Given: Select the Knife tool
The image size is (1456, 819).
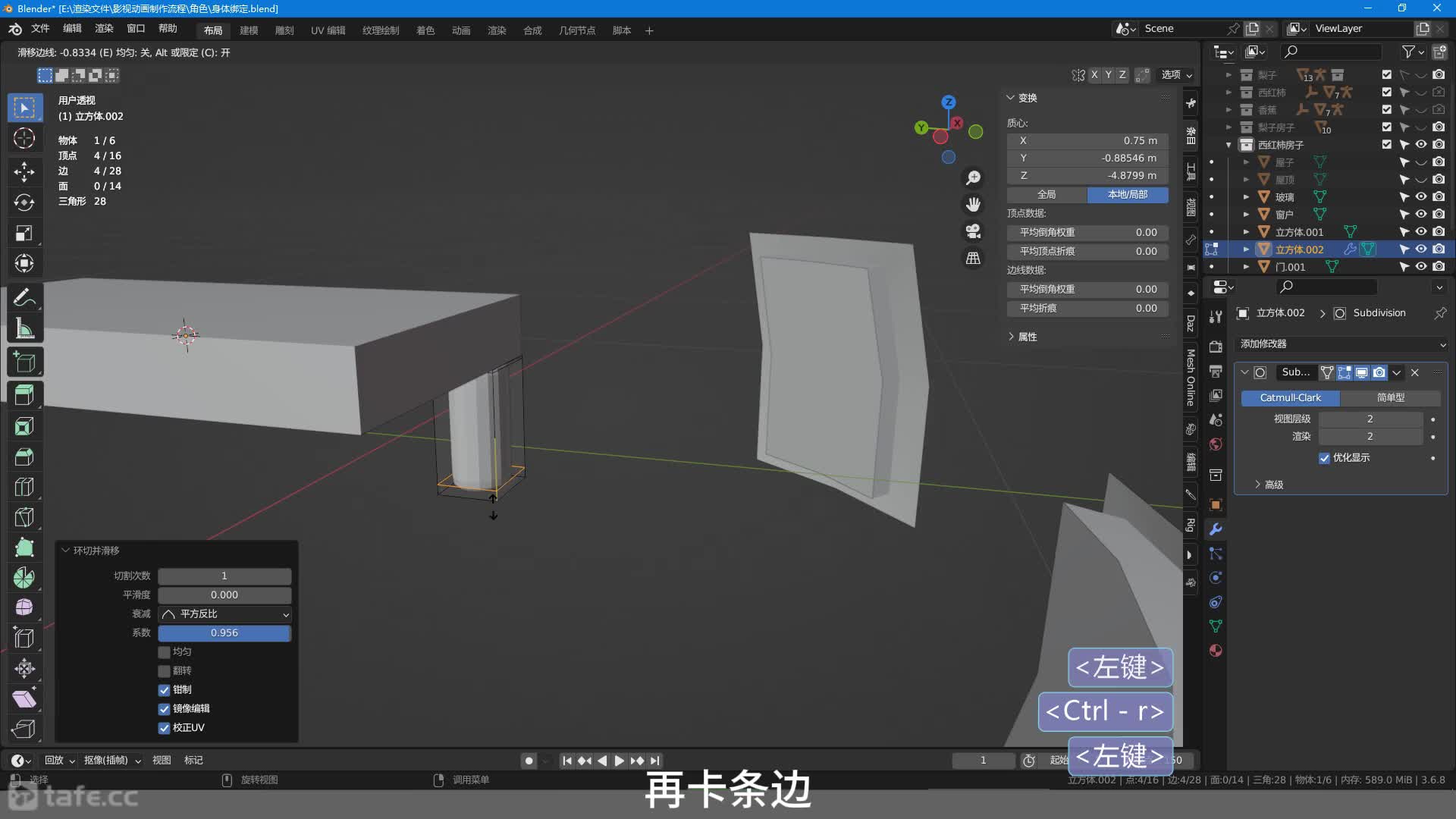Looking at the screenshot, I should (x=24, y=517).
